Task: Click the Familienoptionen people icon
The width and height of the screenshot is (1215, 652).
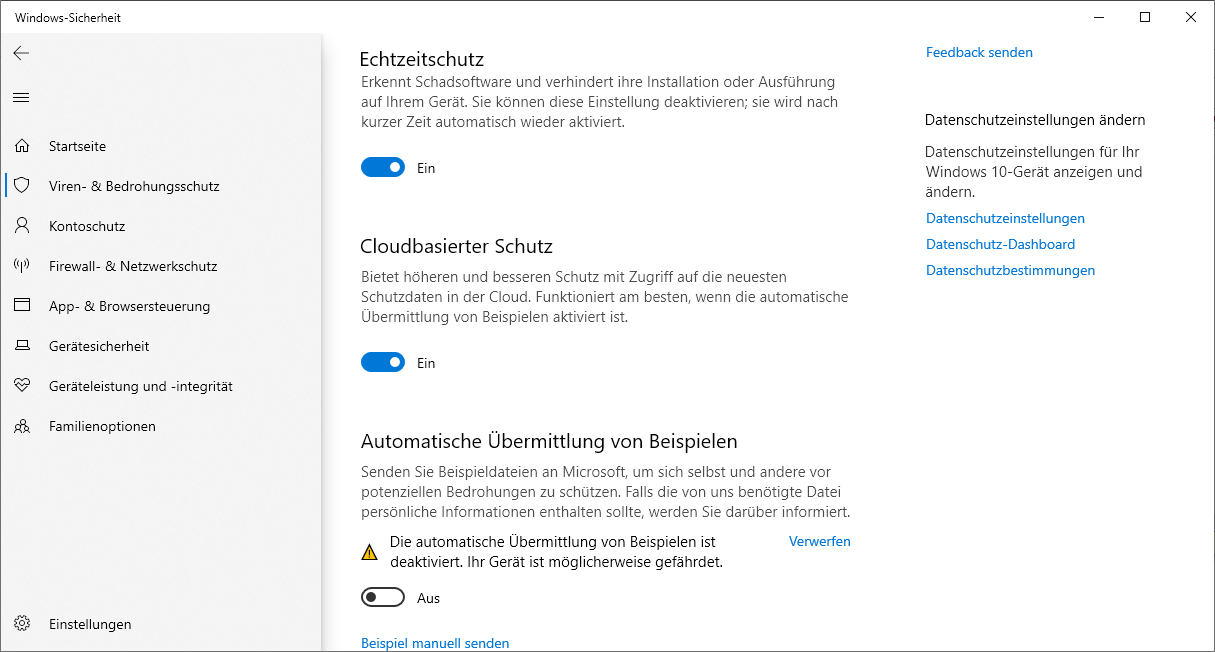Action: [x=22, y=426]
